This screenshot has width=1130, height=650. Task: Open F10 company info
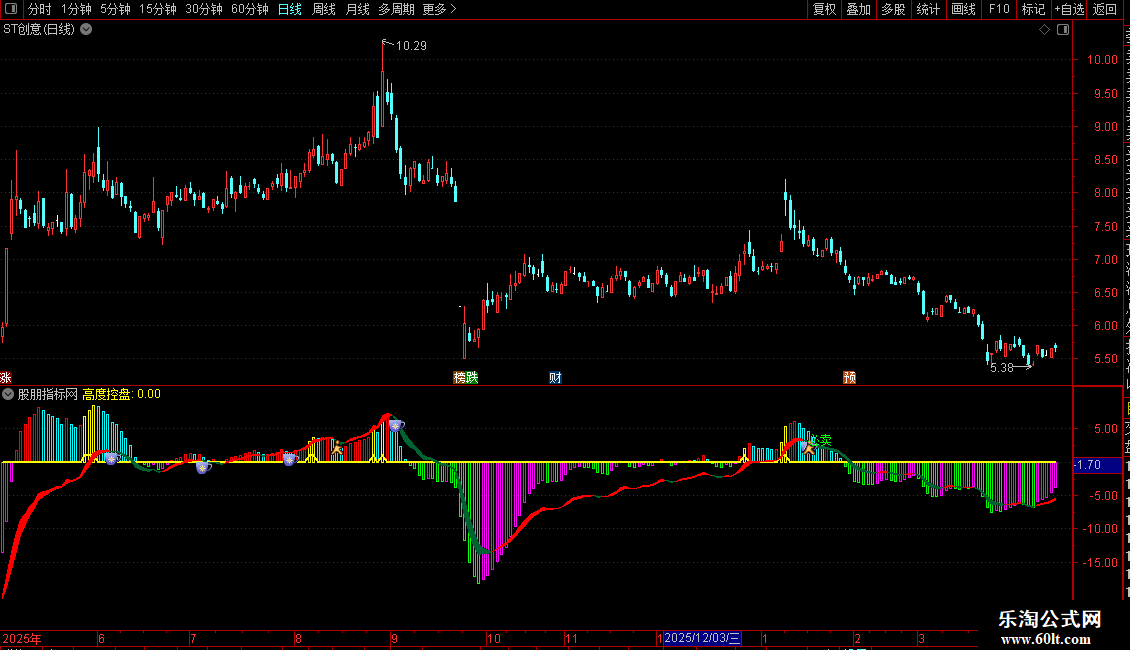coord(999,9)
